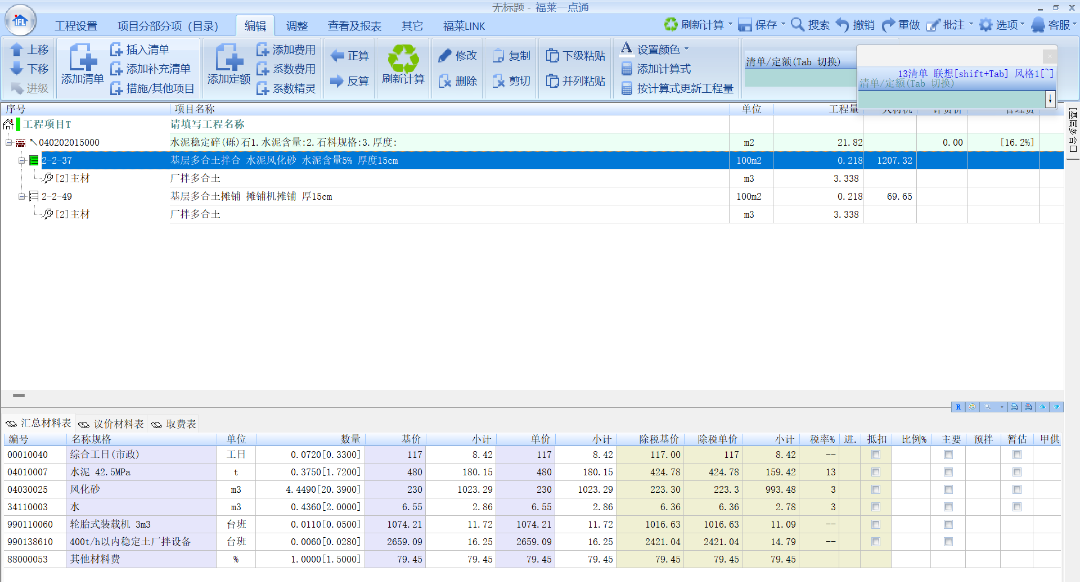Click 按计算式更新工程量

[x=677, y=88]
